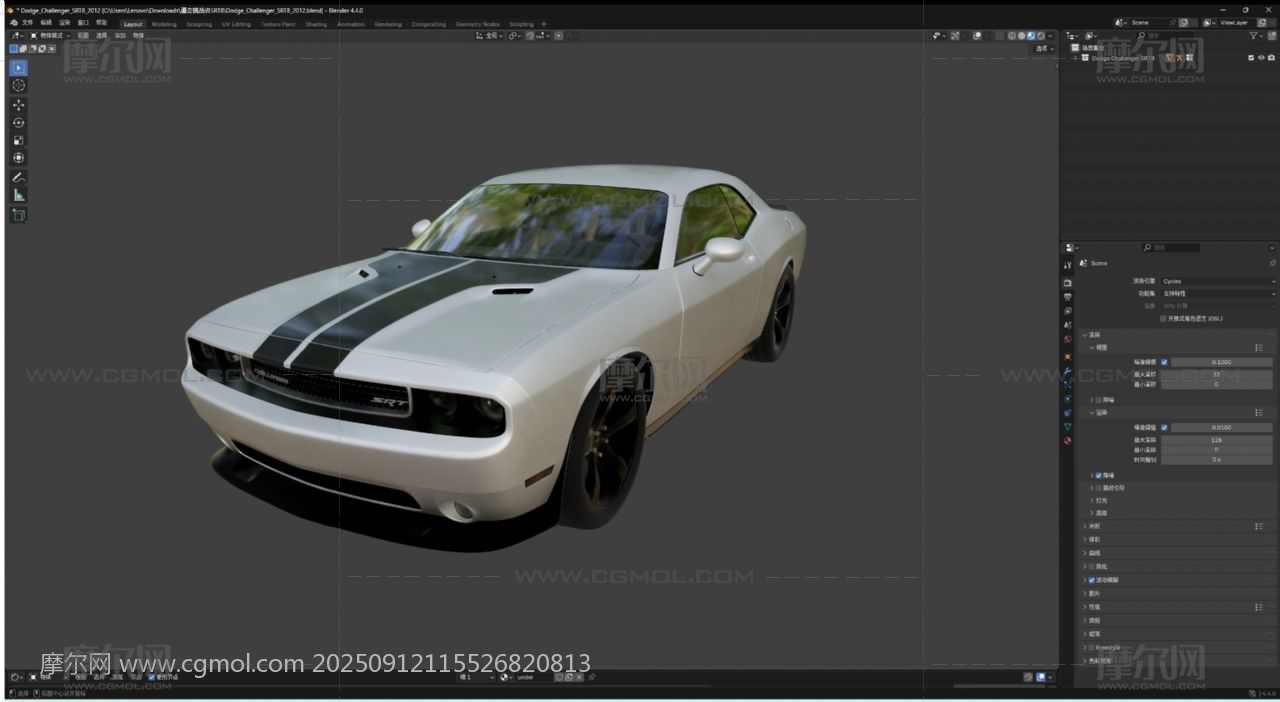Toggle viewport noise threshold checkbox

click(1164, 362)
